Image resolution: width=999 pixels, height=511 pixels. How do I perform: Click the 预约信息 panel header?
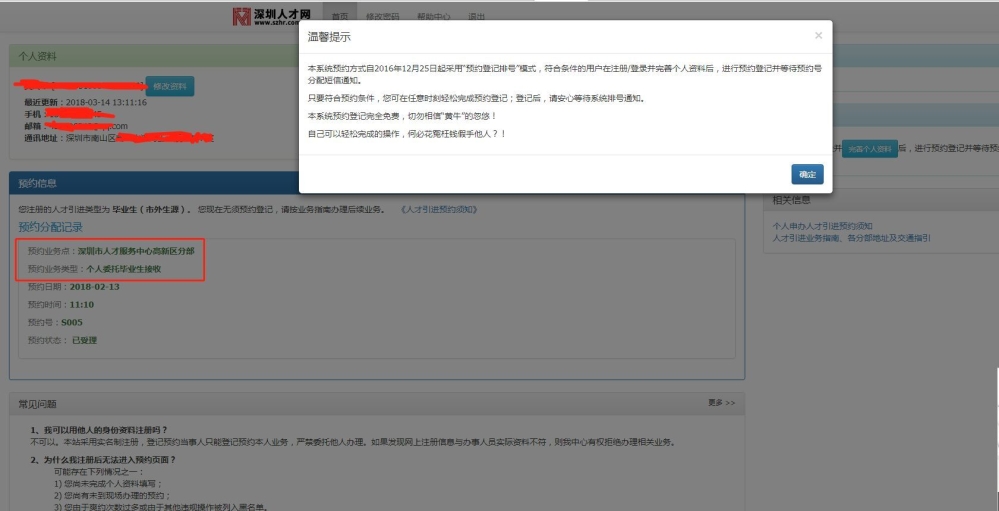pos(377,183)
